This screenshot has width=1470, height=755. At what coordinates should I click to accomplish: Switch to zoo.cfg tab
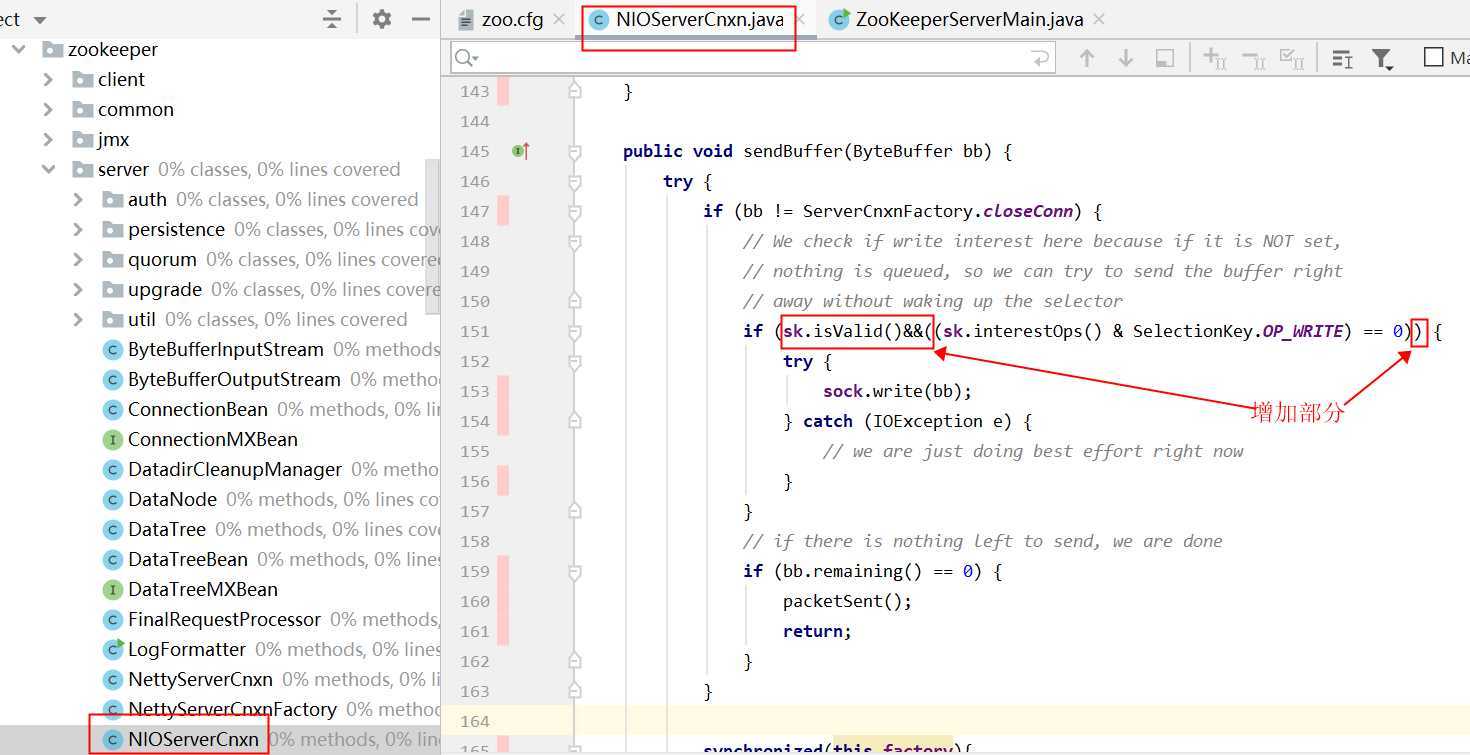tap(511, 19)
